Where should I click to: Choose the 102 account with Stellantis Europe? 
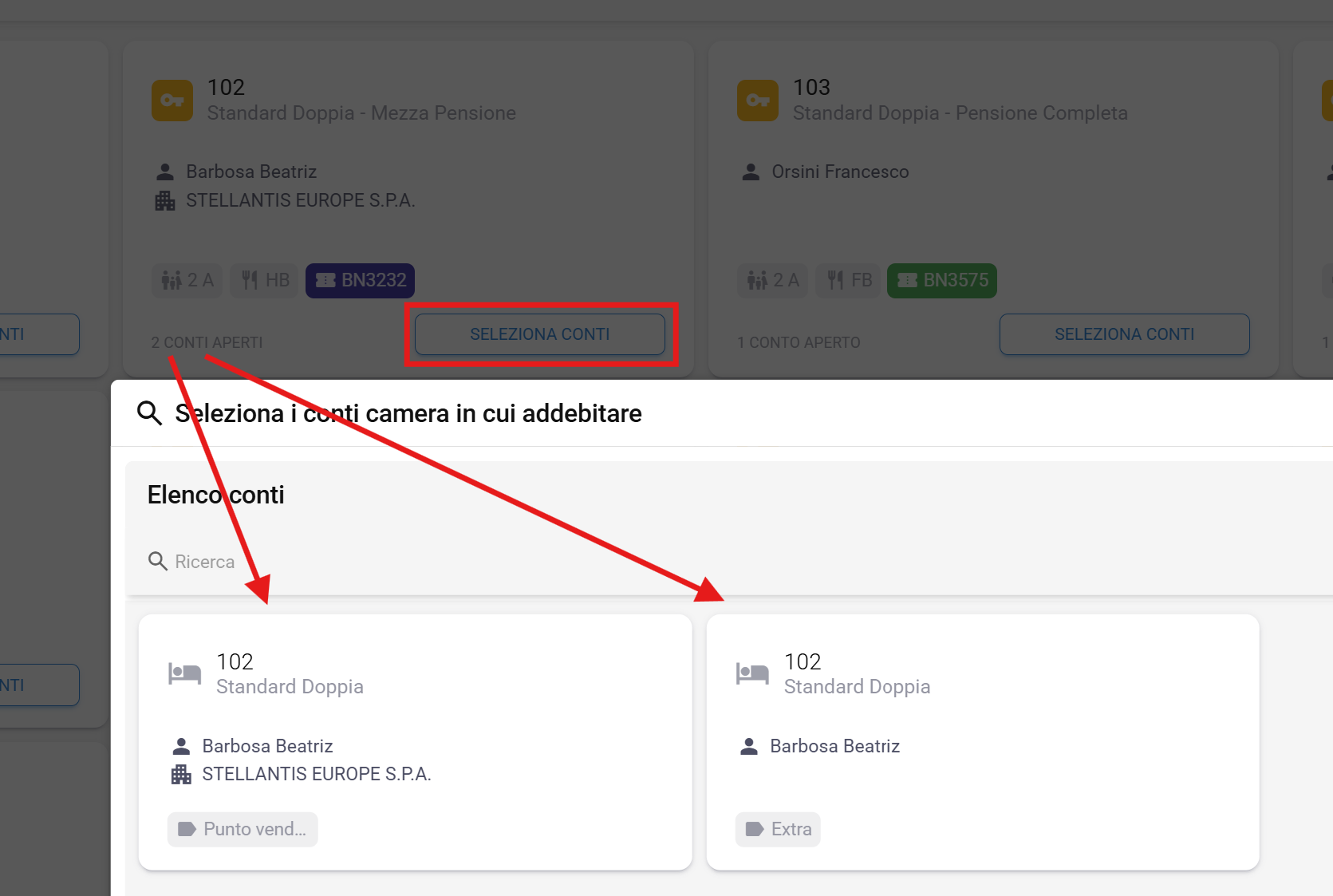click(415, 741)
